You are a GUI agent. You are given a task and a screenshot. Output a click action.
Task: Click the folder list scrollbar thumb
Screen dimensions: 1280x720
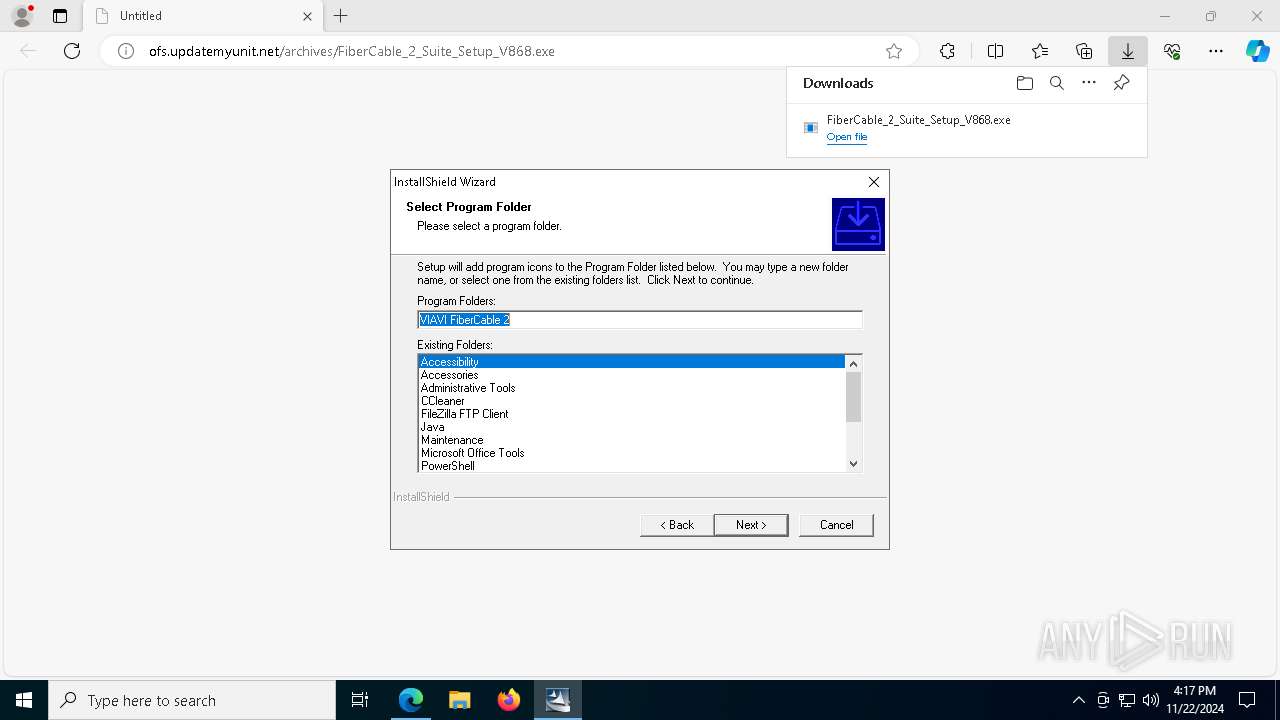pyautogui.click(x=853, y=396)
